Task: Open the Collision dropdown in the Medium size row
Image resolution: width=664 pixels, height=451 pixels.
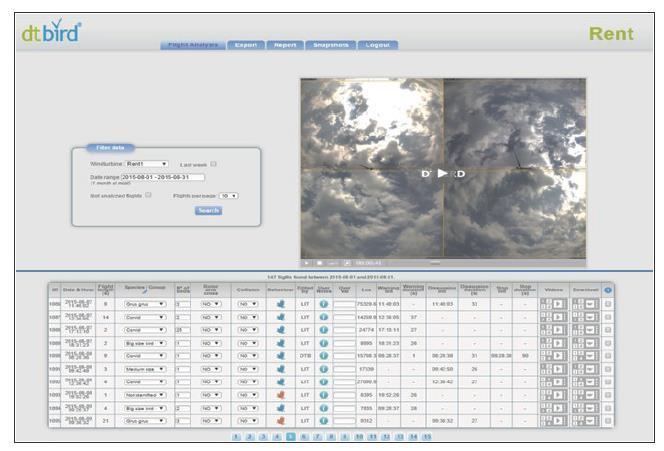Action: coord(248,369)
